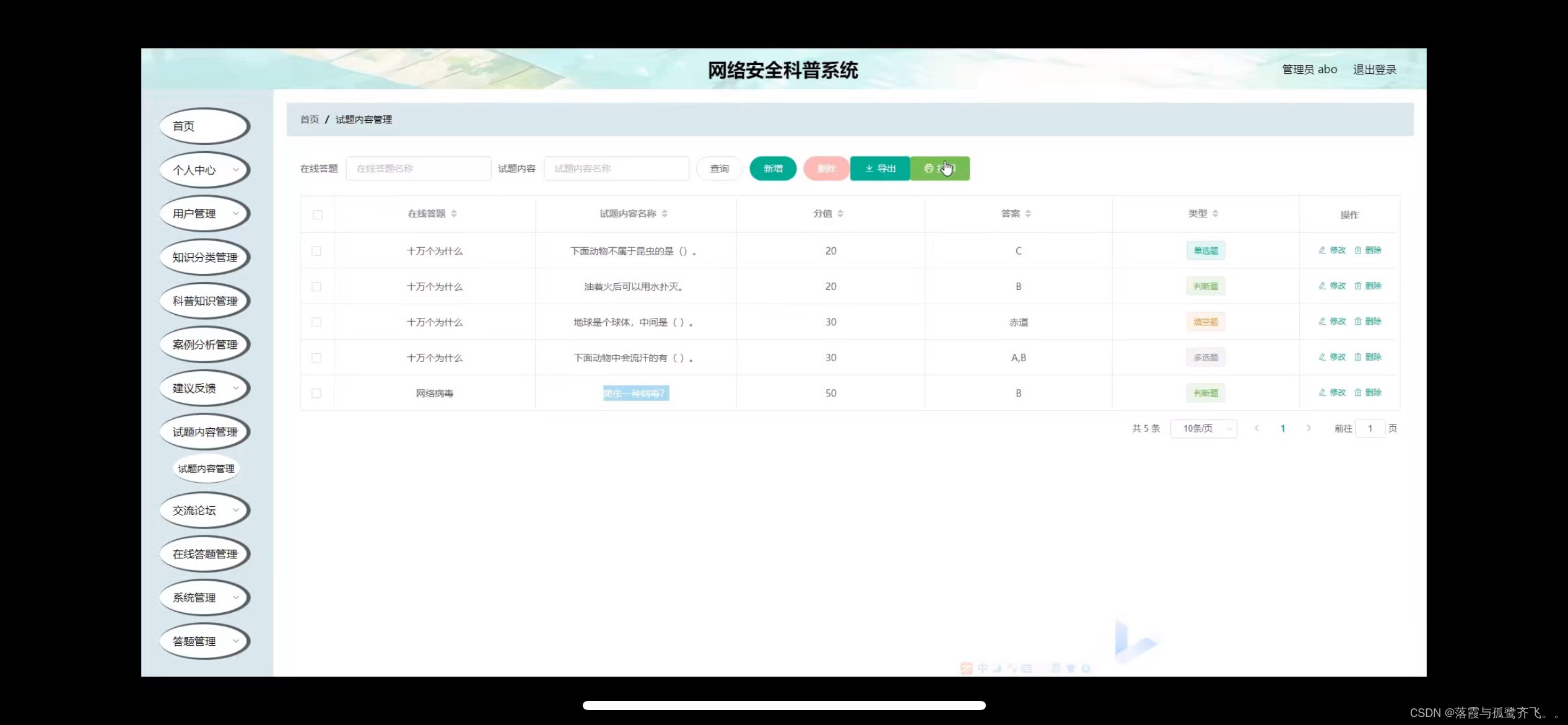The width and height of the screenshot is (1568, 725).
Task: Open 首页 in the sidebar
Action: pos(204,126)
